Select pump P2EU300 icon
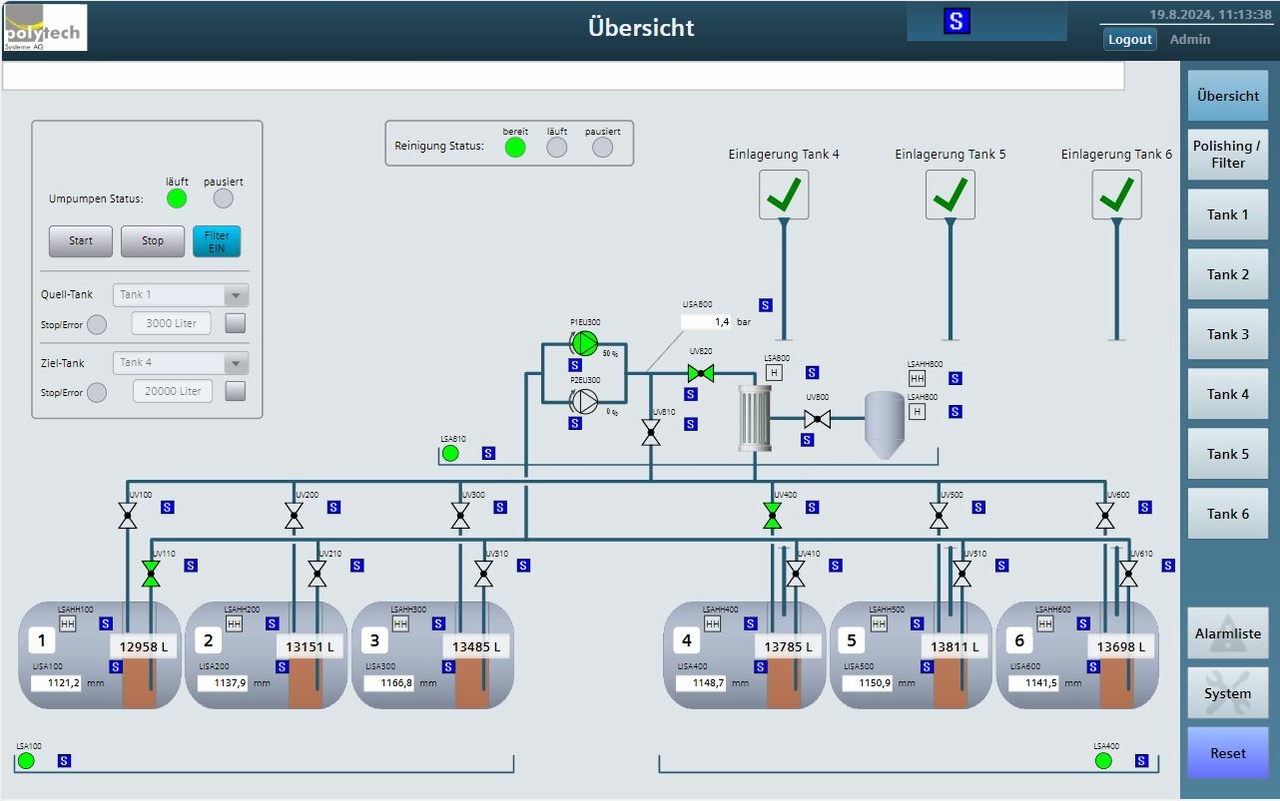The width and height of the screenshot is (1280, 801). [584, 402]
